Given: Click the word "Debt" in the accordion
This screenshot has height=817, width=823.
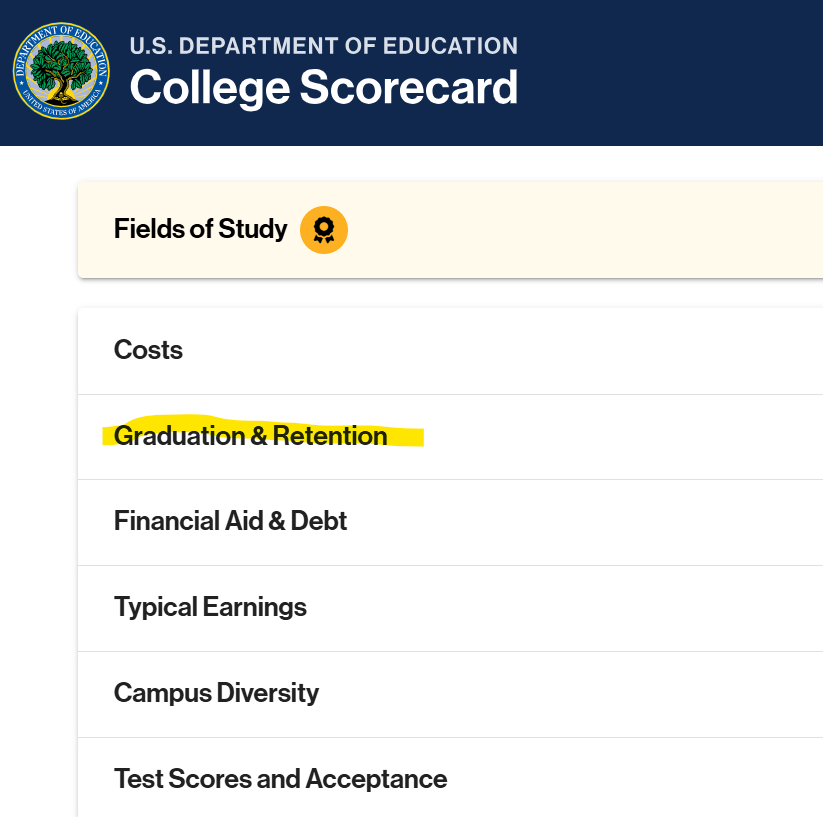Looking at the screenshot, I should click(x=319, y=521).
